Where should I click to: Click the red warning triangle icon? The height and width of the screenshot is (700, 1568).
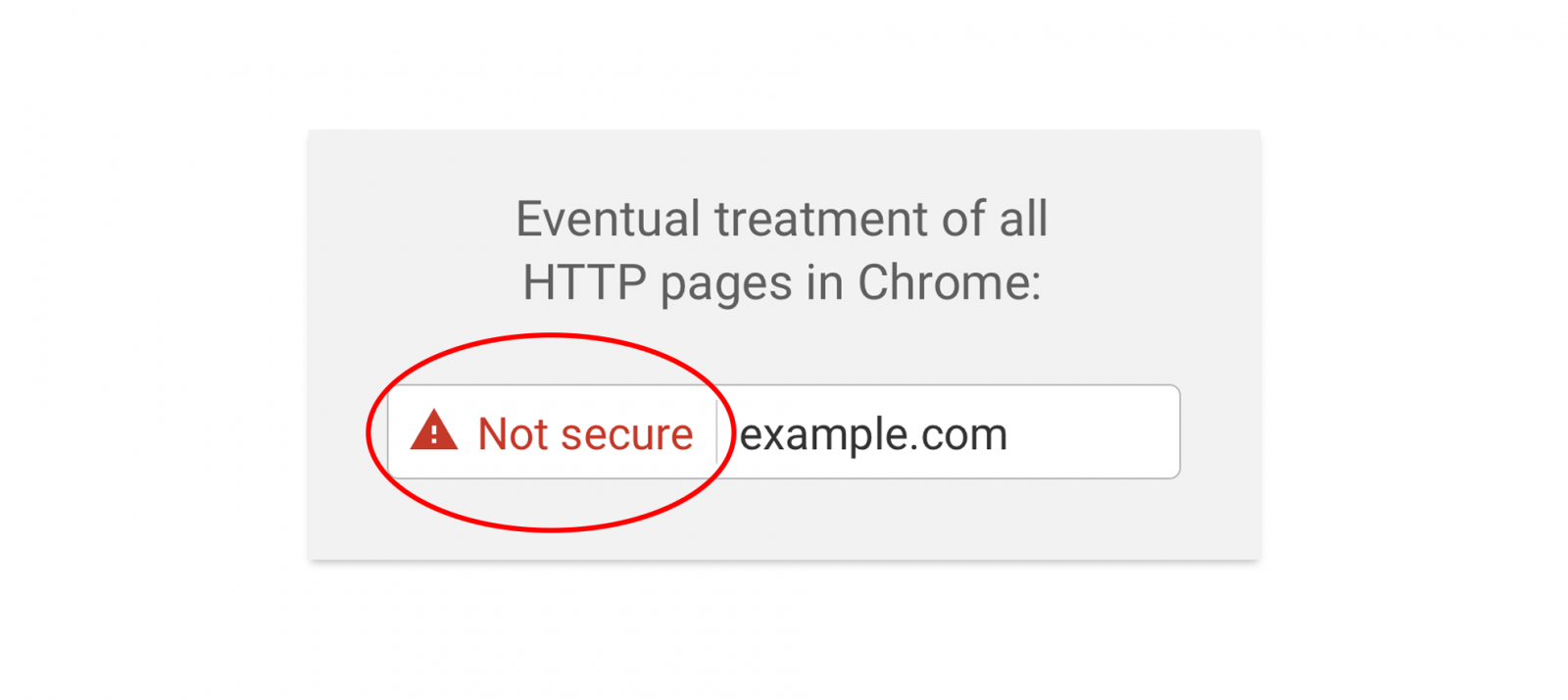(434, 431)
